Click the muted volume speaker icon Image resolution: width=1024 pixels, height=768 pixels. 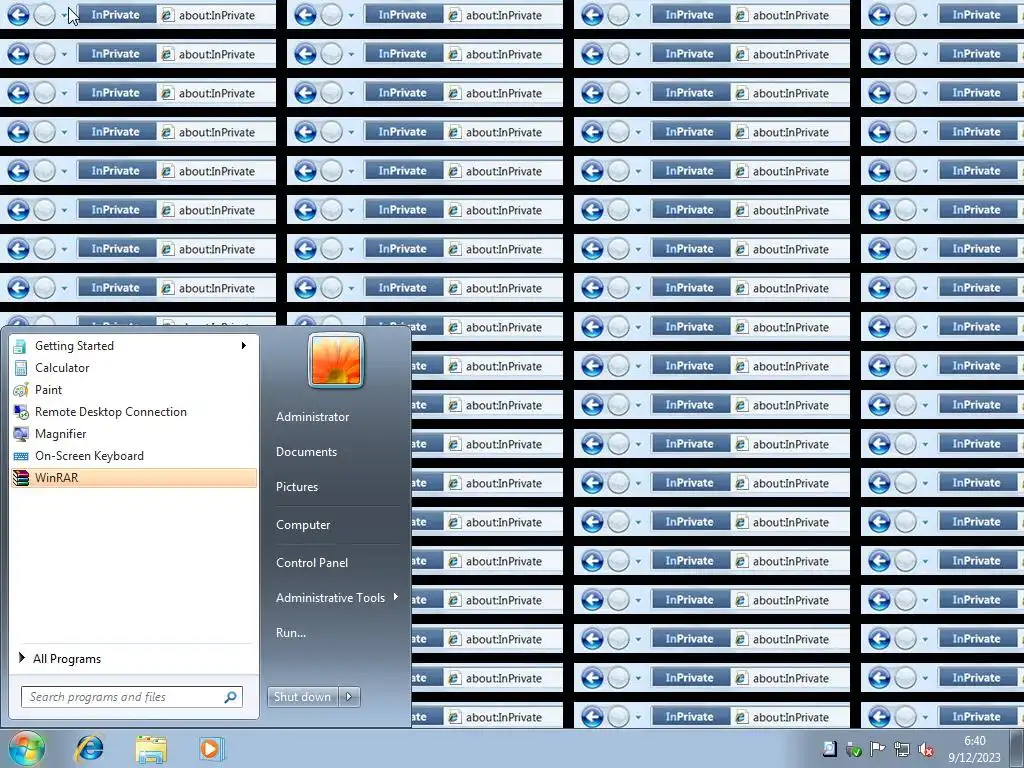point(925,749)
